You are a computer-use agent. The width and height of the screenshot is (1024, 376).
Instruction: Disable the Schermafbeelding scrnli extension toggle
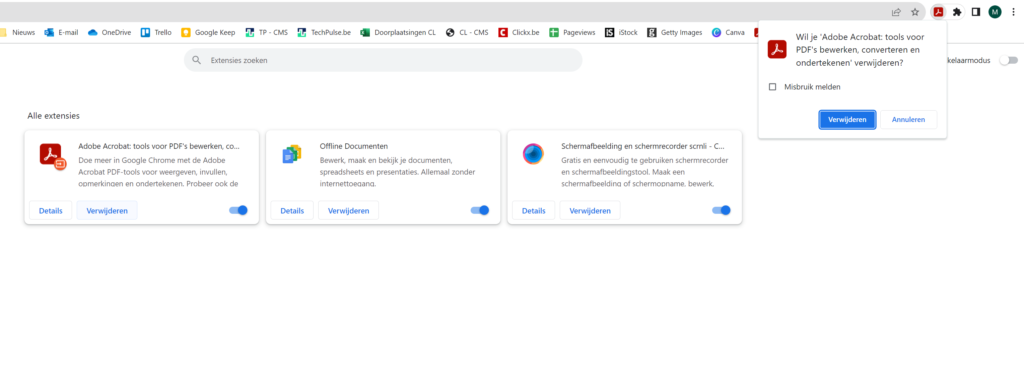[721, 210]
